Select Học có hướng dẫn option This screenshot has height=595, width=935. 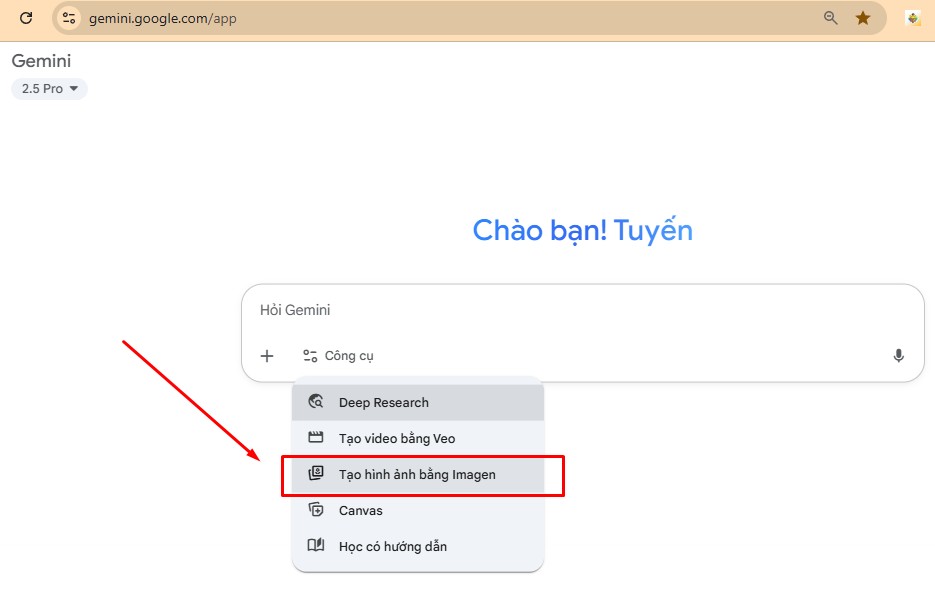click(417, 546)
